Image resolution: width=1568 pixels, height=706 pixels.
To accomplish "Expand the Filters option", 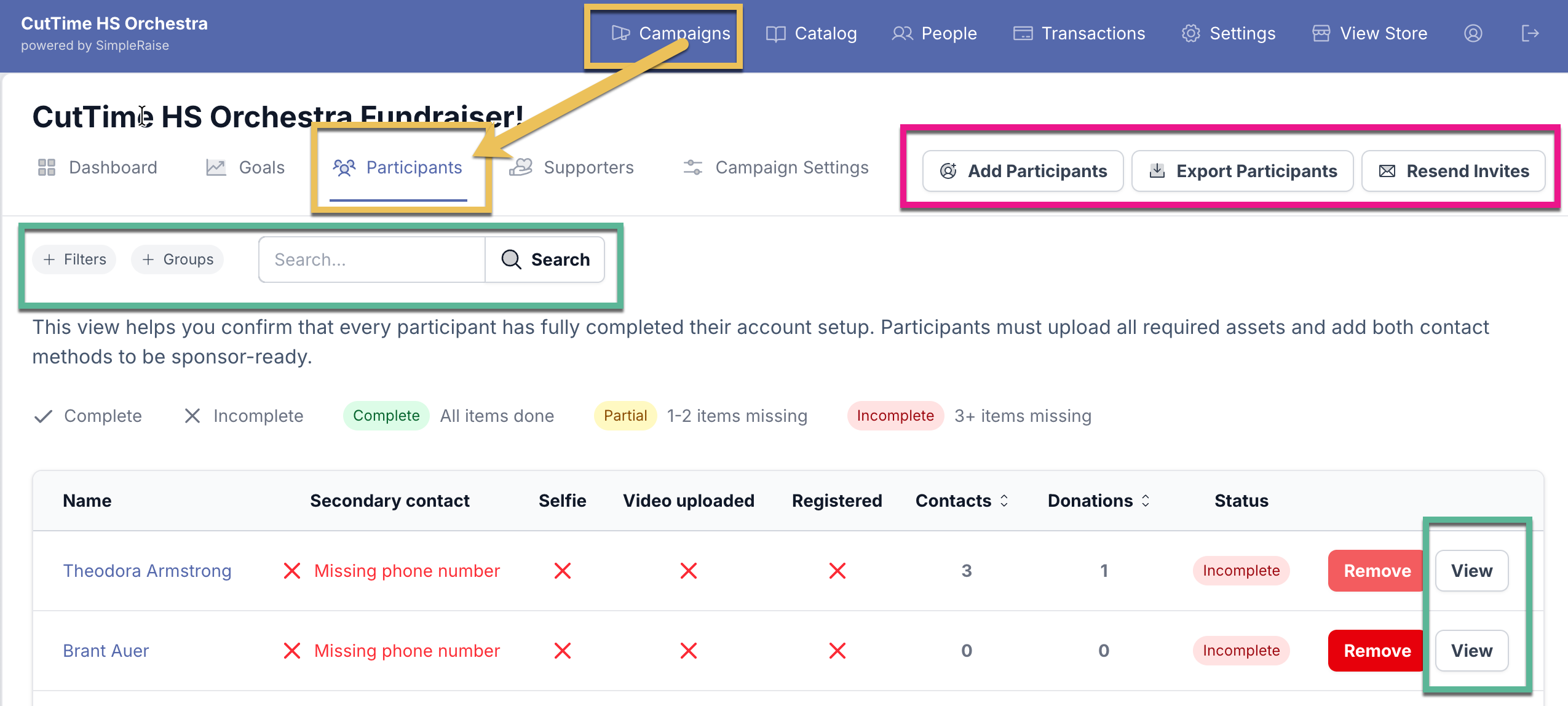I will 74,260.
